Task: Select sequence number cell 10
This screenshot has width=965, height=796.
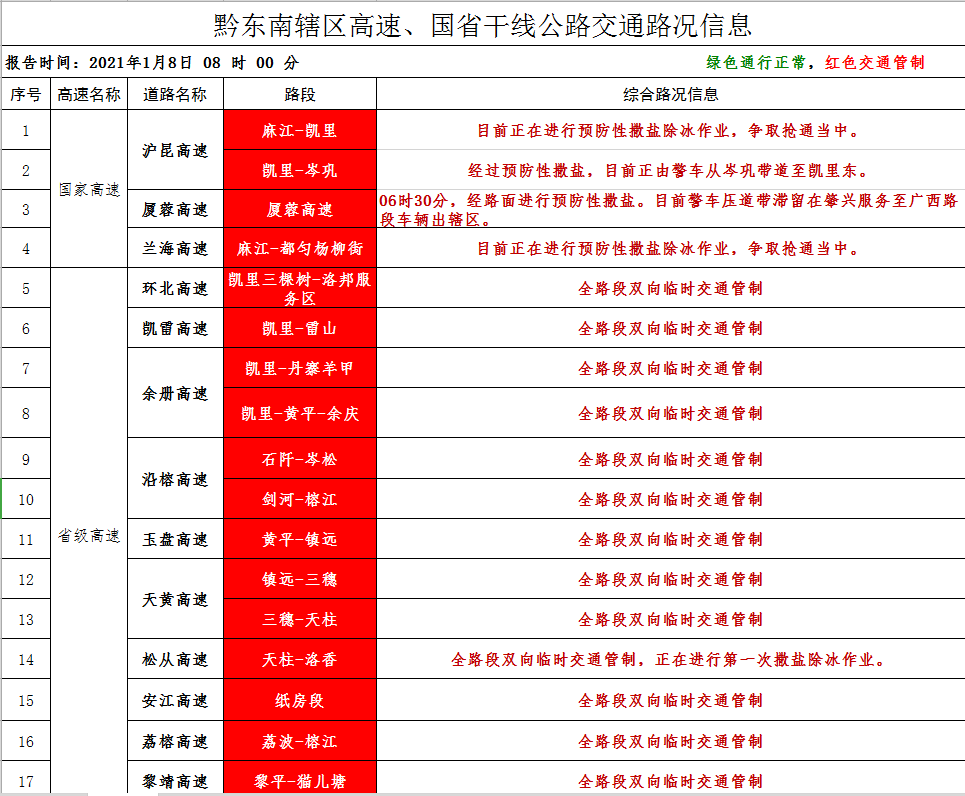Action: point(26,499)
